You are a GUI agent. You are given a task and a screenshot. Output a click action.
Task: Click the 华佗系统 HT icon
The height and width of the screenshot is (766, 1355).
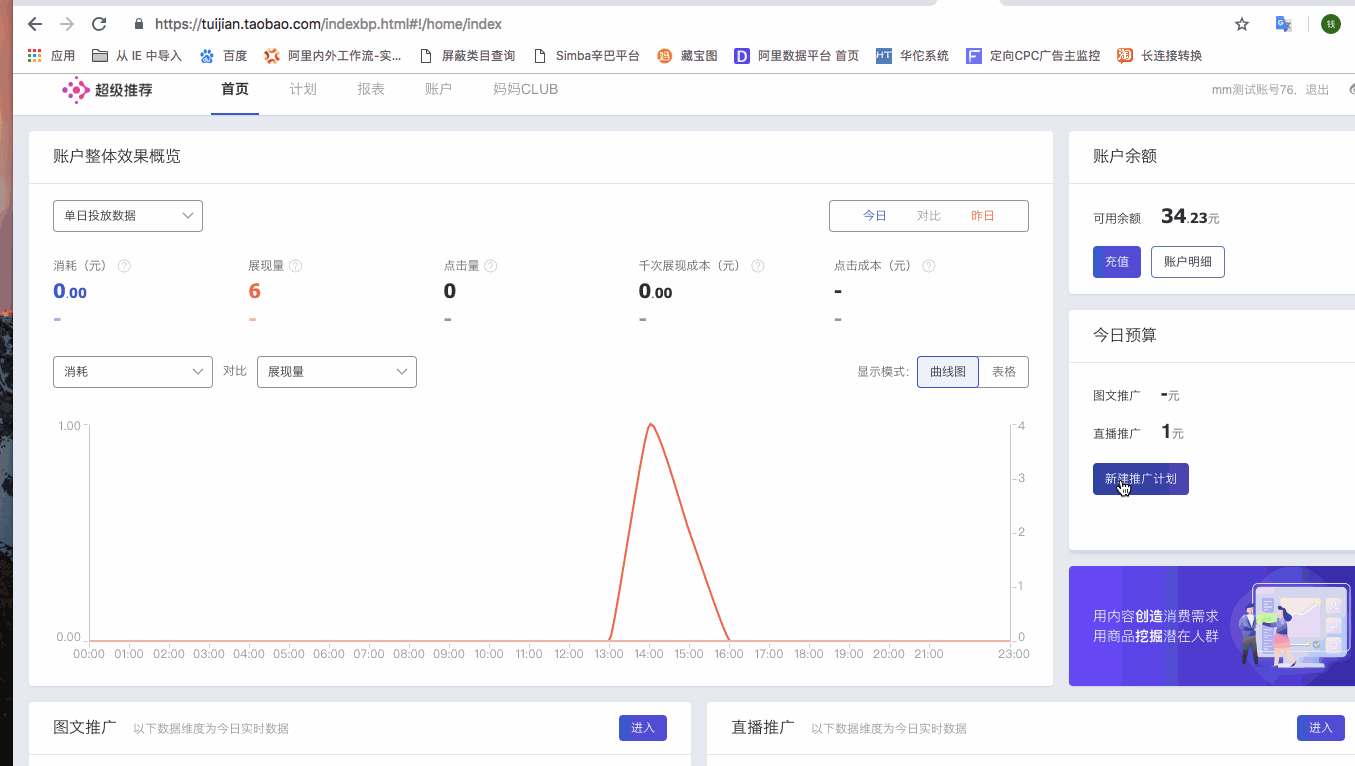(884, 56)
